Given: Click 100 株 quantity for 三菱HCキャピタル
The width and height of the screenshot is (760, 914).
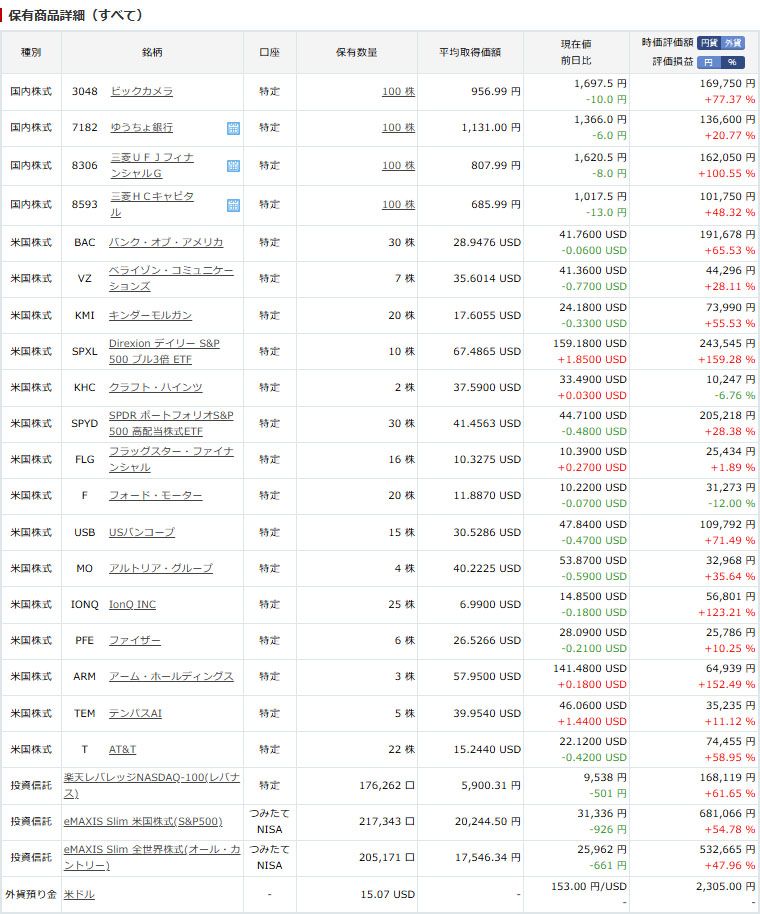Looking at the screenshot, I should pos(398,204).
